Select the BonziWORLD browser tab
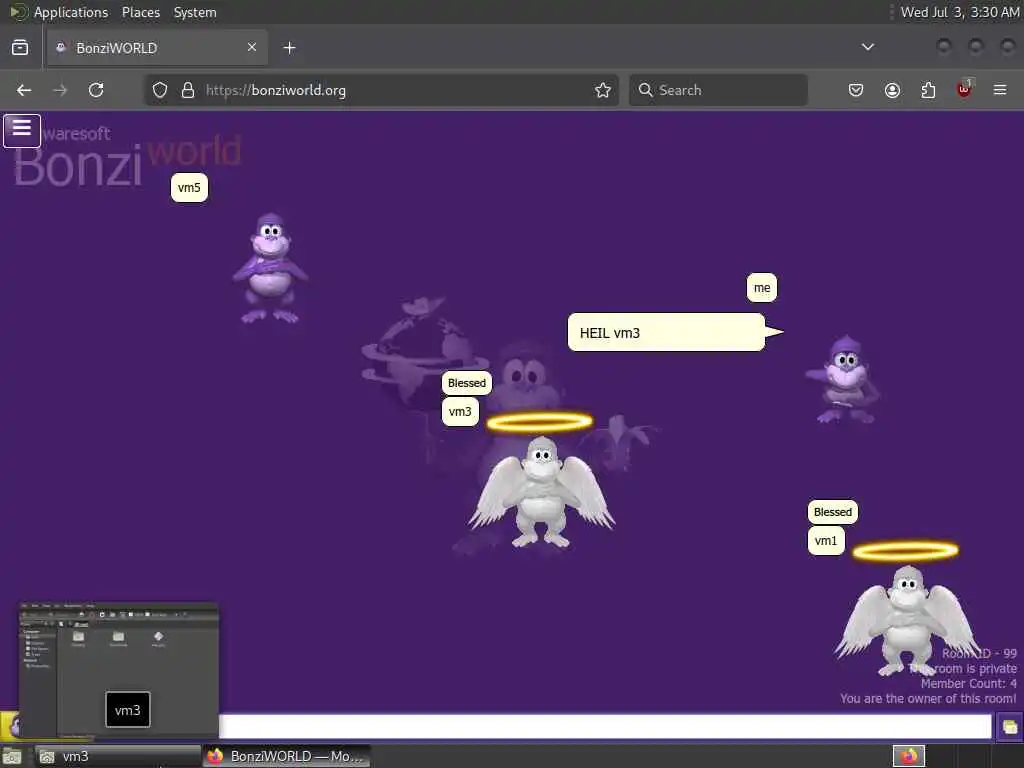This screenshot has width=1024, height=768. (157, 48)
